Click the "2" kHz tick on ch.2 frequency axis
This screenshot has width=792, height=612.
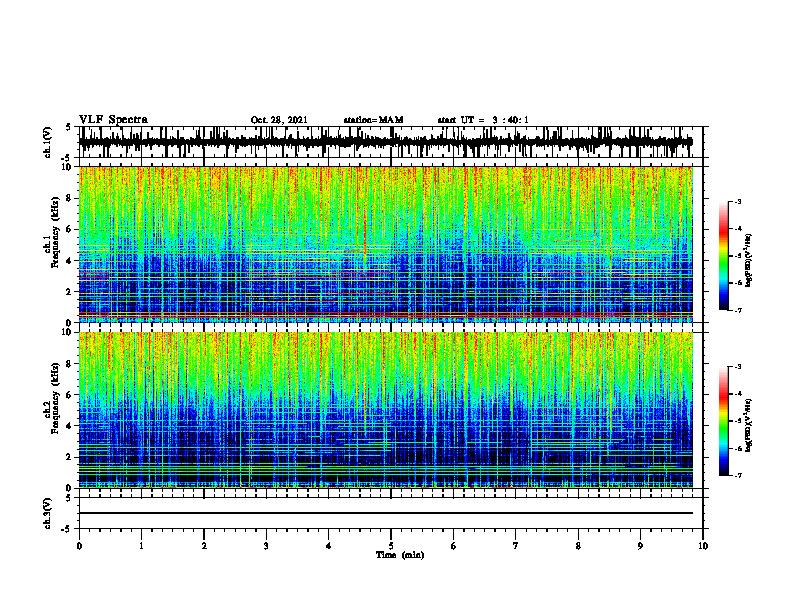click(70, 457)
